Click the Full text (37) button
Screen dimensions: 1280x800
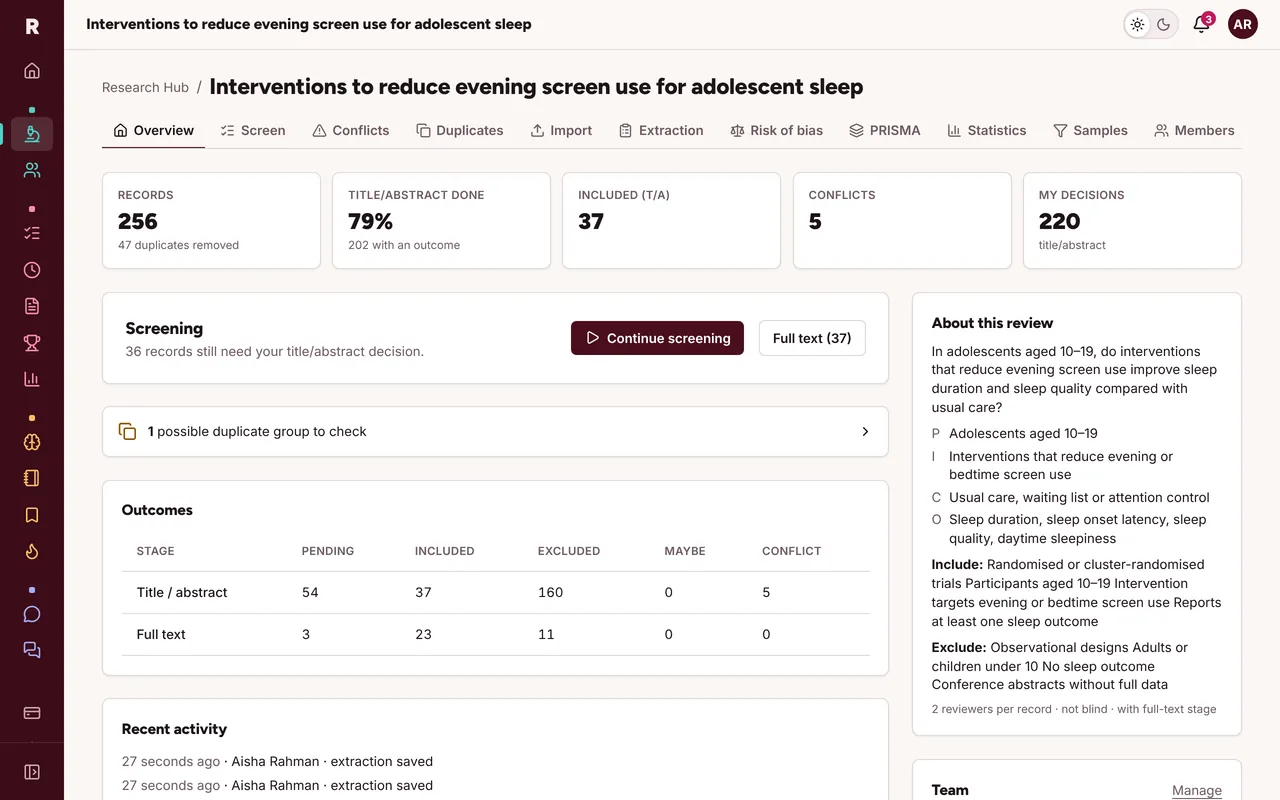pos(812,338)
